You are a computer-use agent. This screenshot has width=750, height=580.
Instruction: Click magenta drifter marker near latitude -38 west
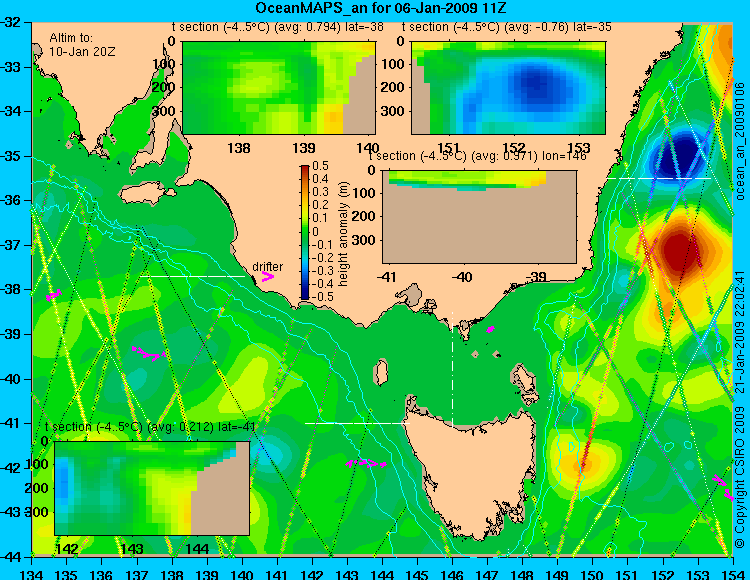[x=54, y=295]
